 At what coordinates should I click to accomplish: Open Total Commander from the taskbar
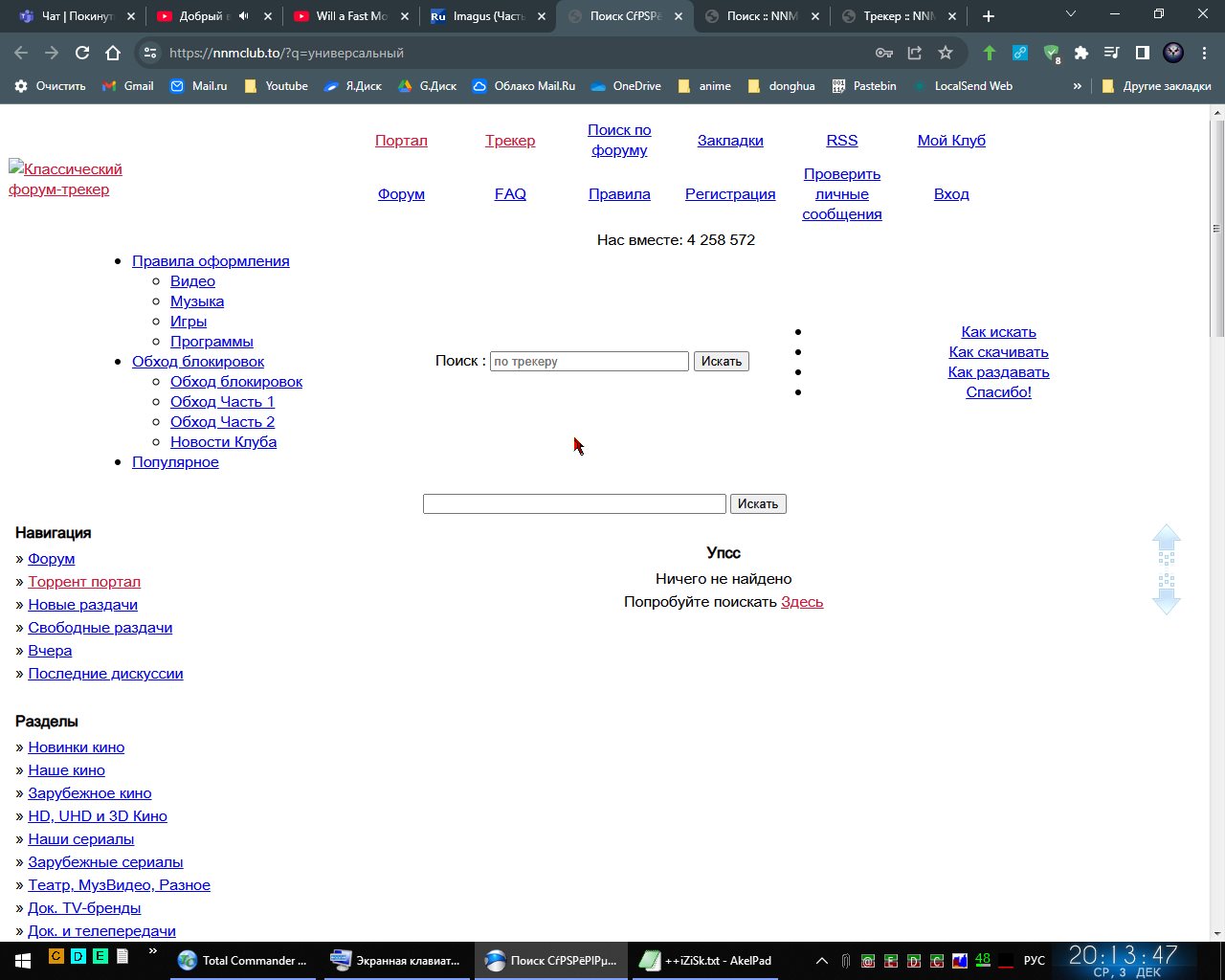pos(245,960)
